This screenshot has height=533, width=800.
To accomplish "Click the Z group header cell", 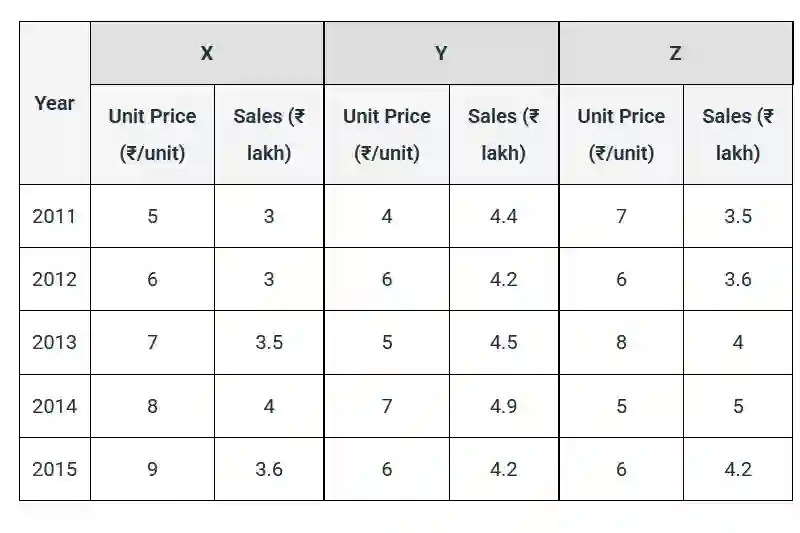I will coord(675,54).
